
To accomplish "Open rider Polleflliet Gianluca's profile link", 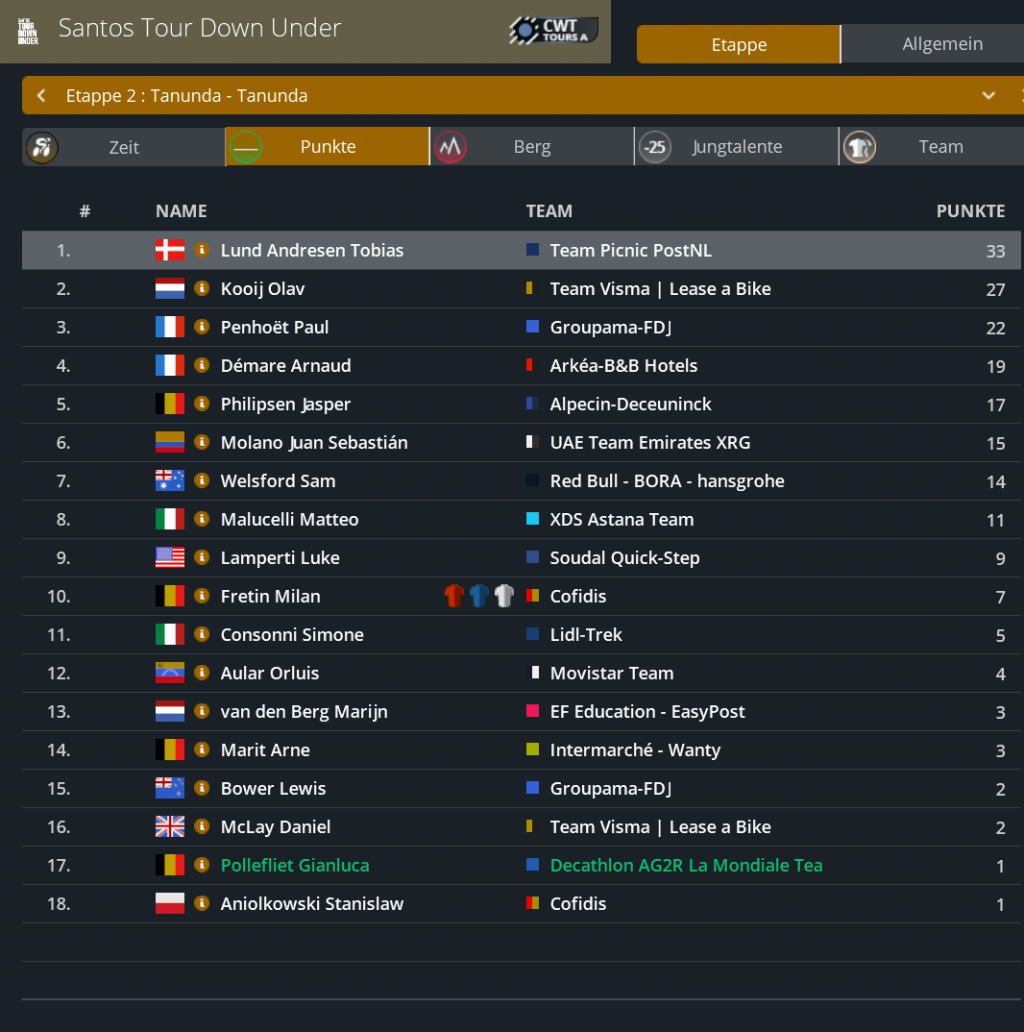I will (x=295, y=866).
